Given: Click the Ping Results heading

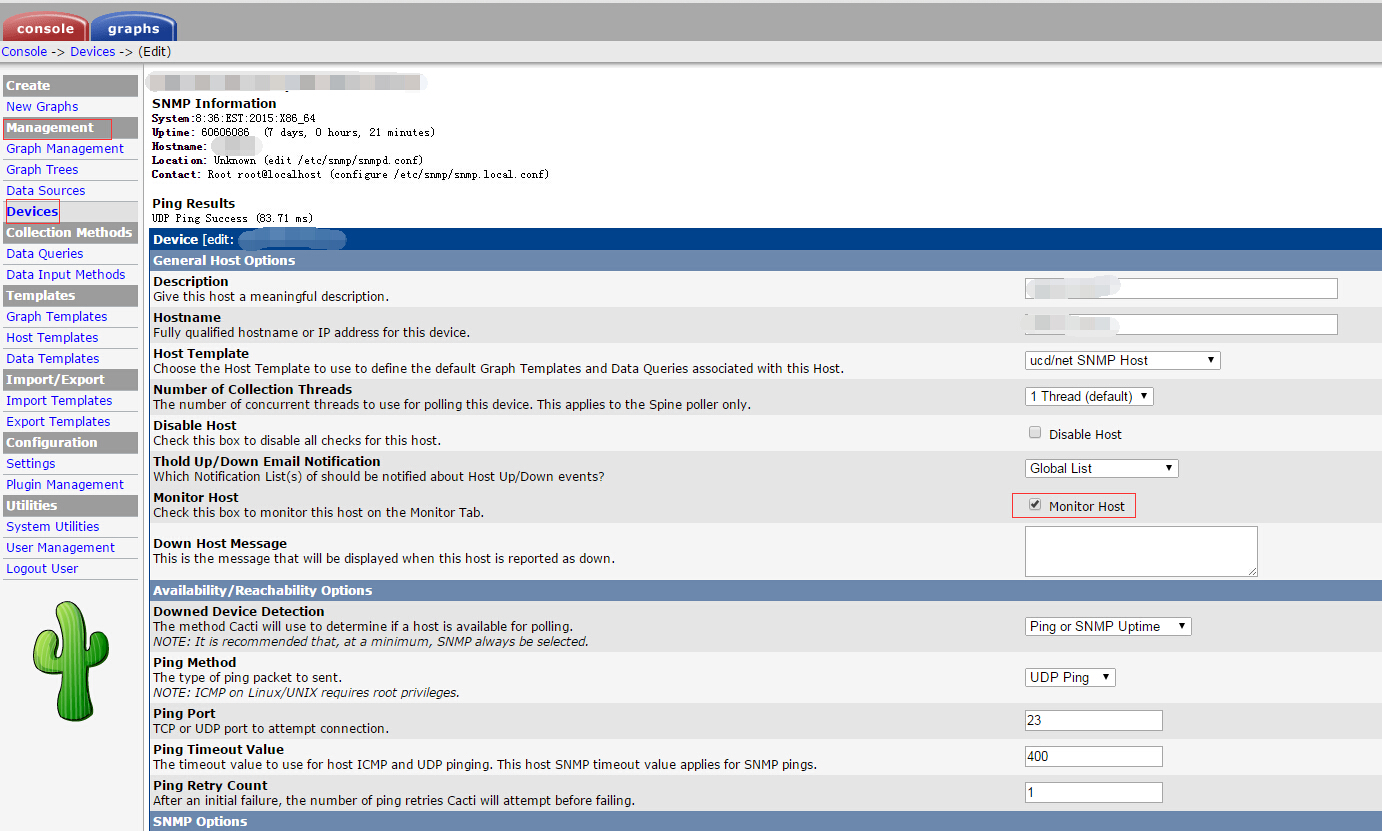Looking at the screenshot, I should click(194, 203).
